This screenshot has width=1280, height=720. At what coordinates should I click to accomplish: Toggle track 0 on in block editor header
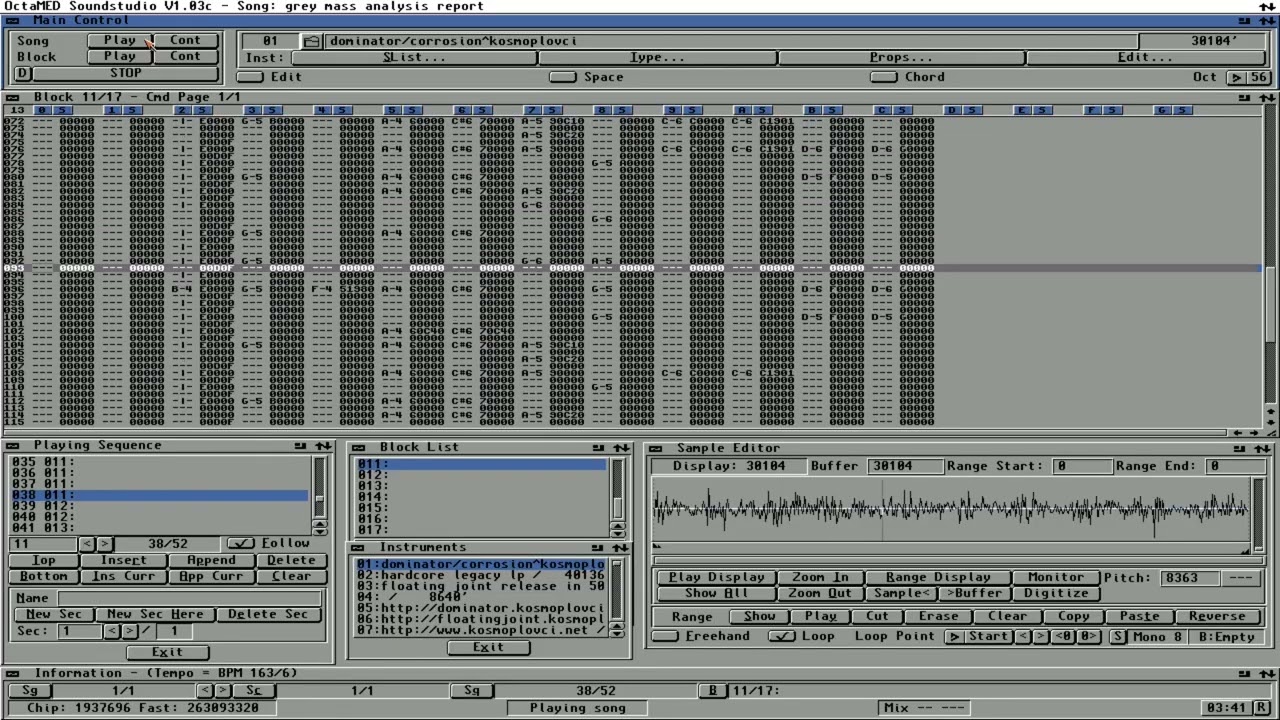42,110
